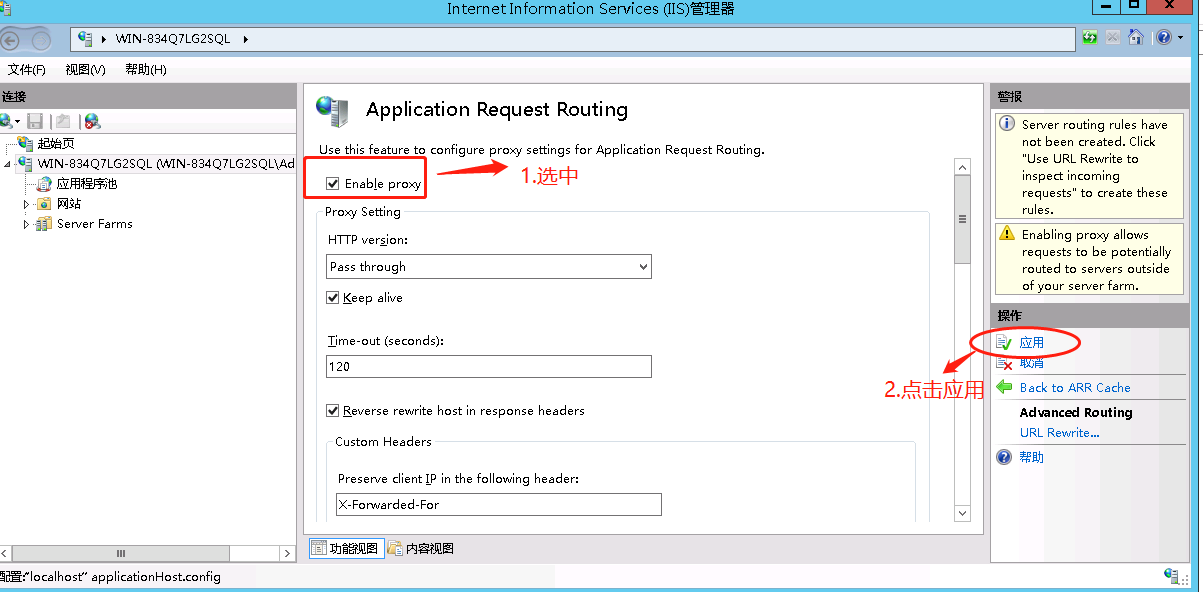Toggle Reverse rewrite host in response headers

333,411
